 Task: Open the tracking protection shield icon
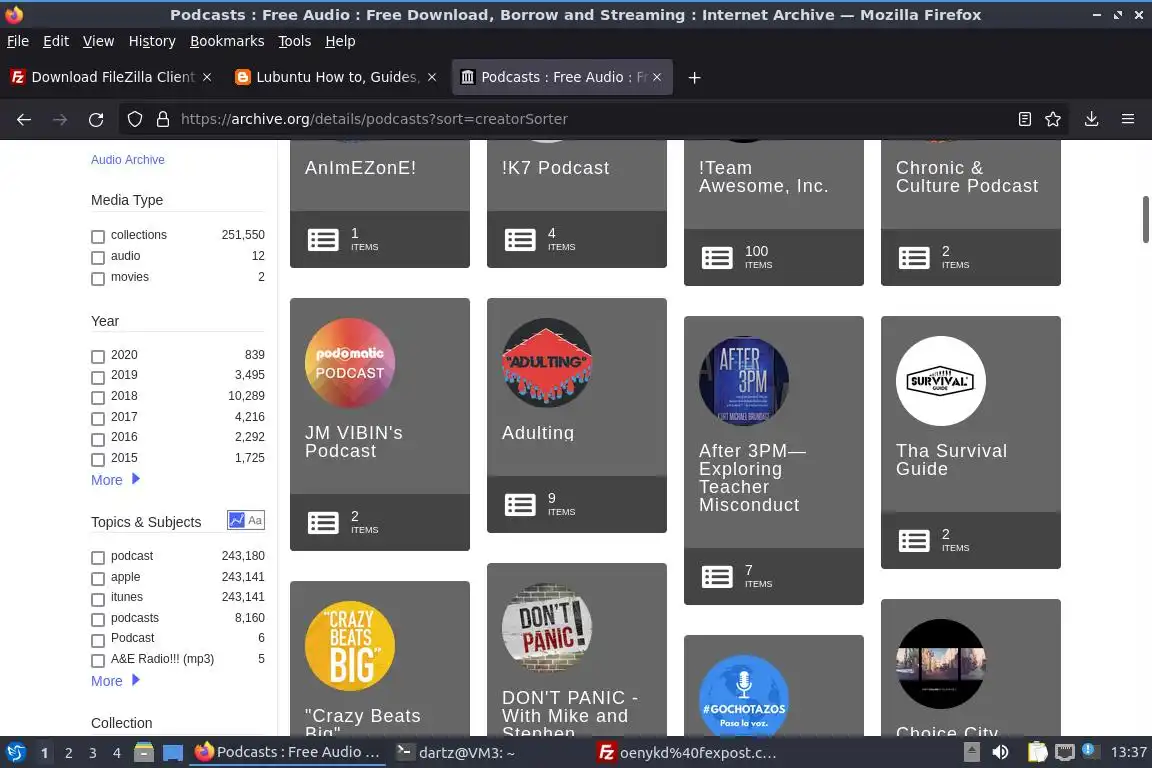point(134,119)
